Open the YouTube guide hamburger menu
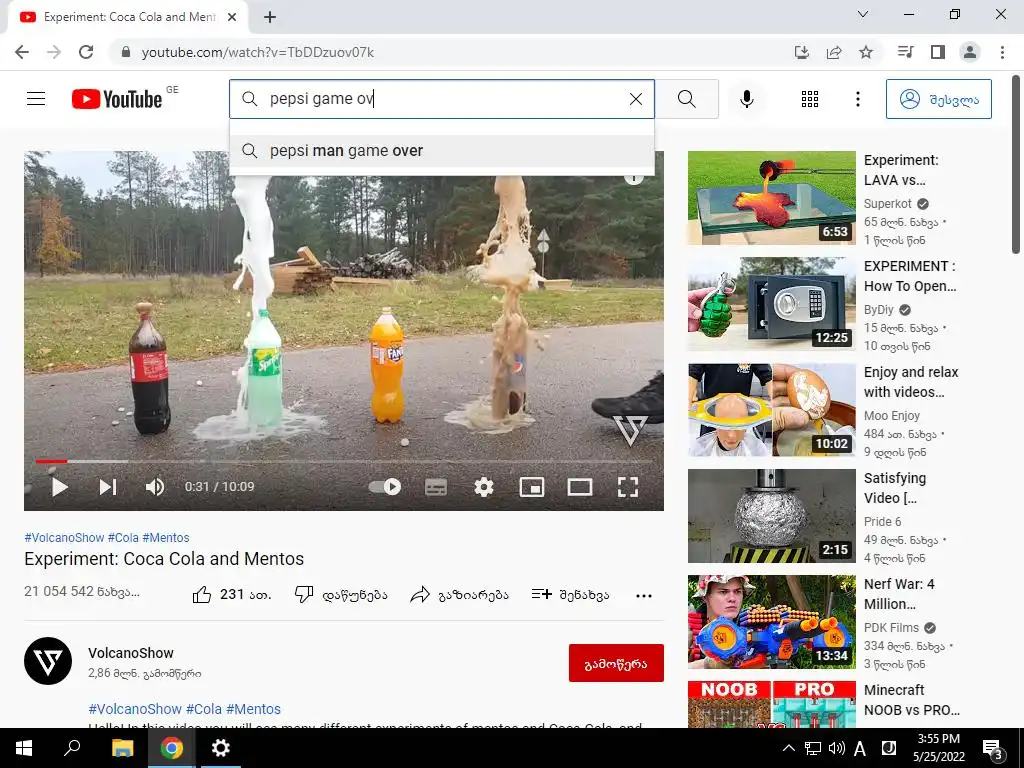This screenshot has width=1024, height=768. (x=36, y=99)
